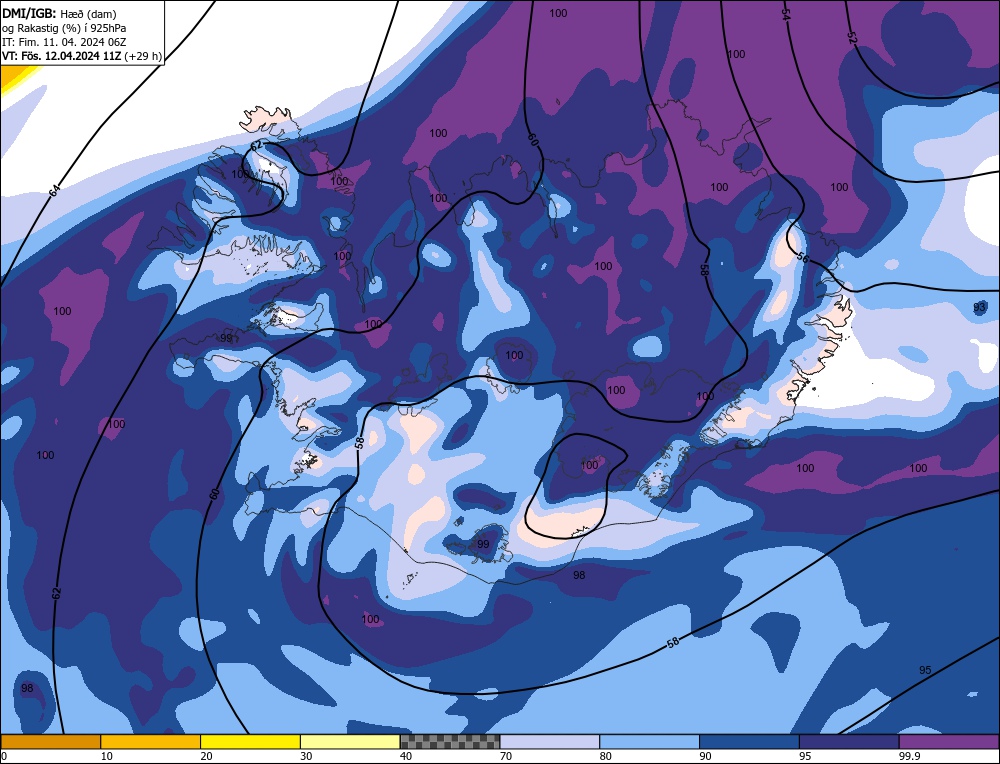Click the 'VT: Fös. 12.04.2024 11Z (+29 h)' line
This screenshot has height=764, width=1000.
[81, 56]
